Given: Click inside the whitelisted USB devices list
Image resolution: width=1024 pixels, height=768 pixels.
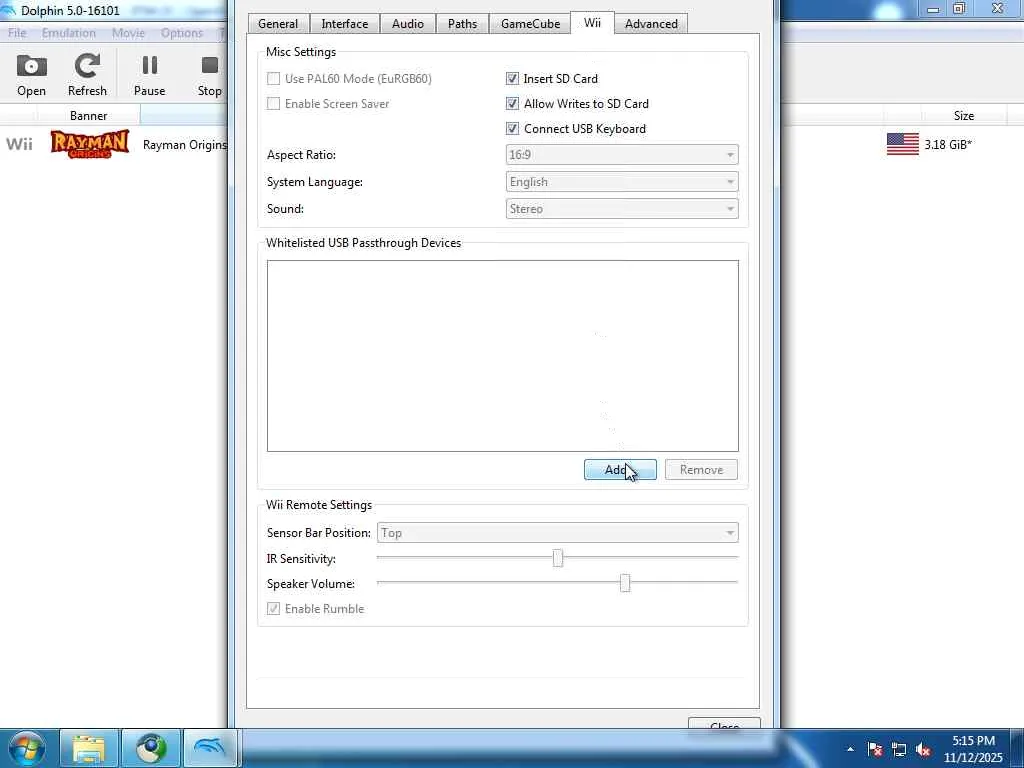Looking at the screenshot, I should (x=503, y=356).
